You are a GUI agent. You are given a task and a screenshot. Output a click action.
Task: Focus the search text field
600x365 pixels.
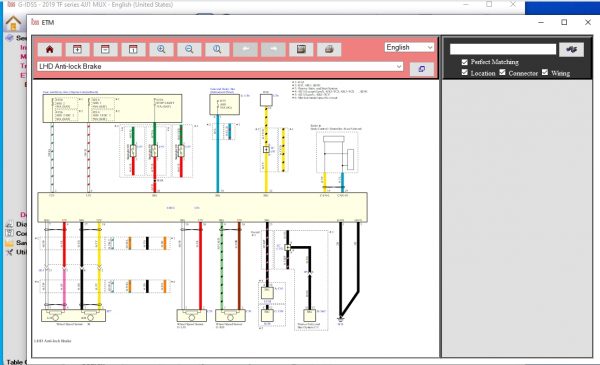click(x=503, y=49)
